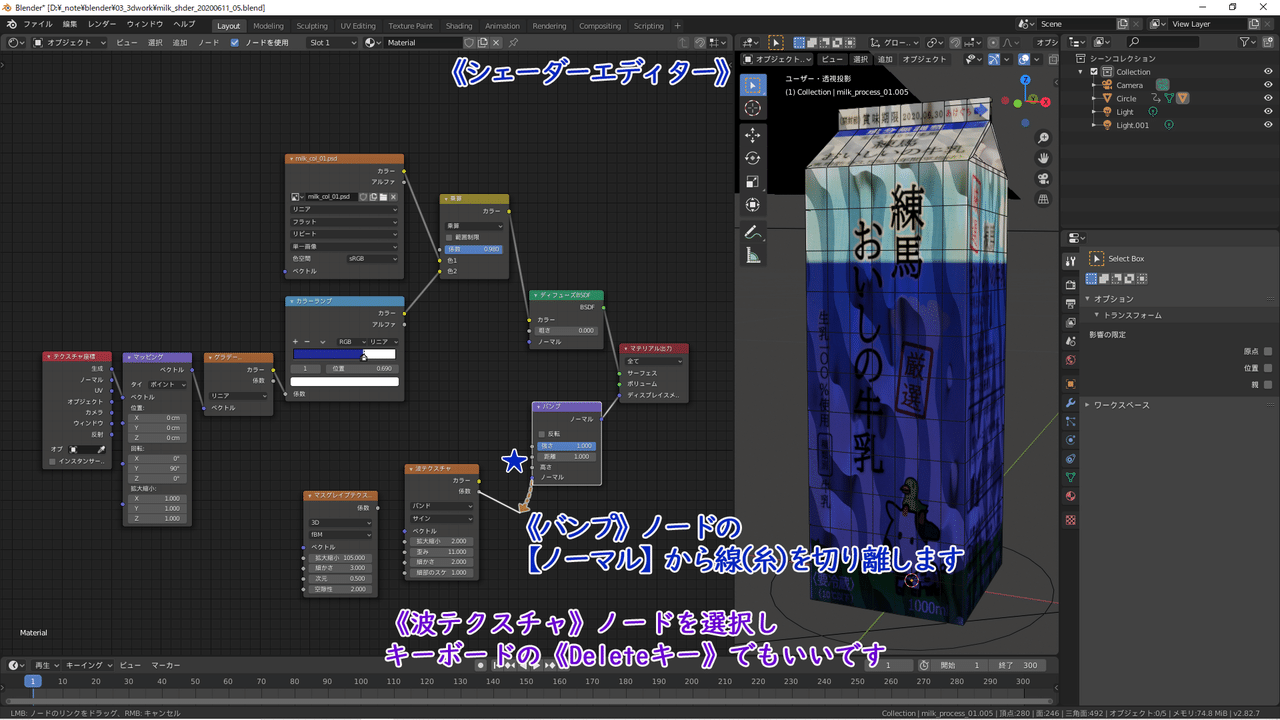Open sRGB color space dropdown in image node

[x=372, y=259]
